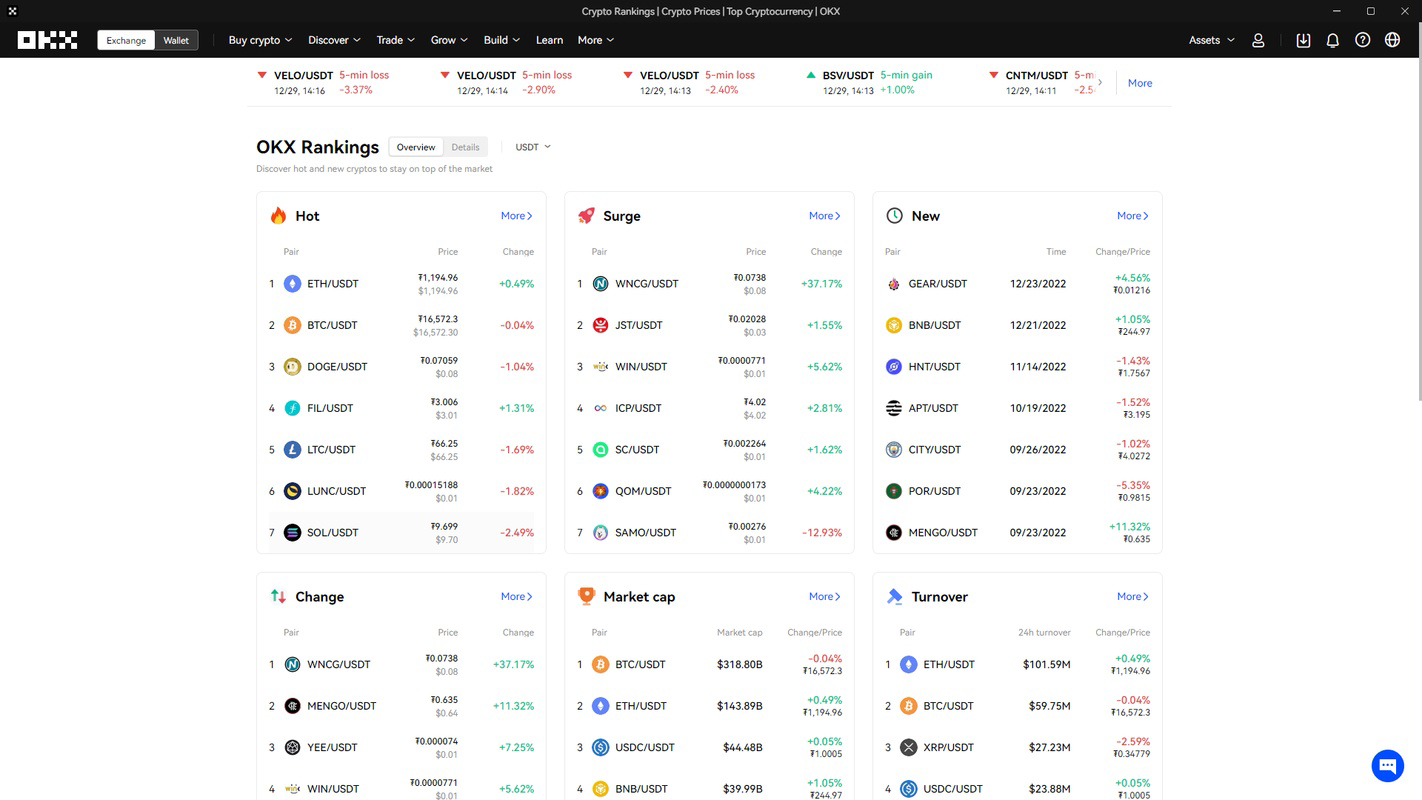Viewport: 1422px width, 800px height.
Task: Open More in the Surge card
Action: click(824, 216)
